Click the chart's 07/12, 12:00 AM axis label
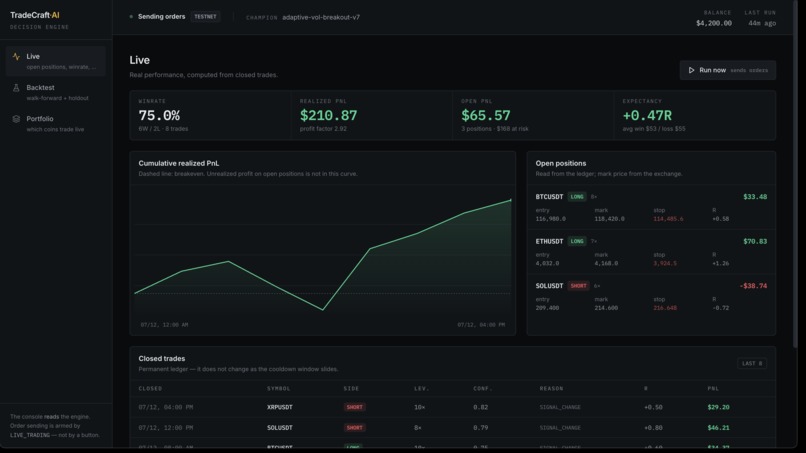Screen dimensions: 806x453 pyautogui.click(x=164, y=325)
